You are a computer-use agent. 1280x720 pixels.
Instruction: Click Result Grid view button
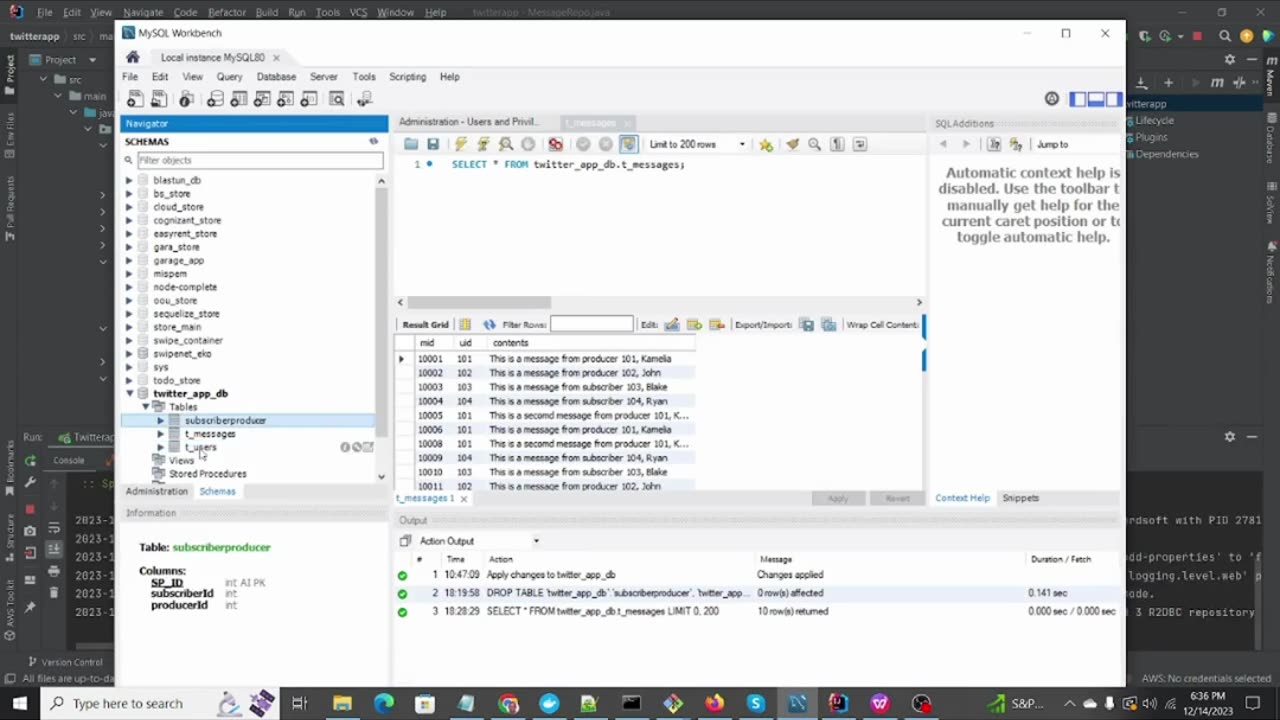[425, 325]
